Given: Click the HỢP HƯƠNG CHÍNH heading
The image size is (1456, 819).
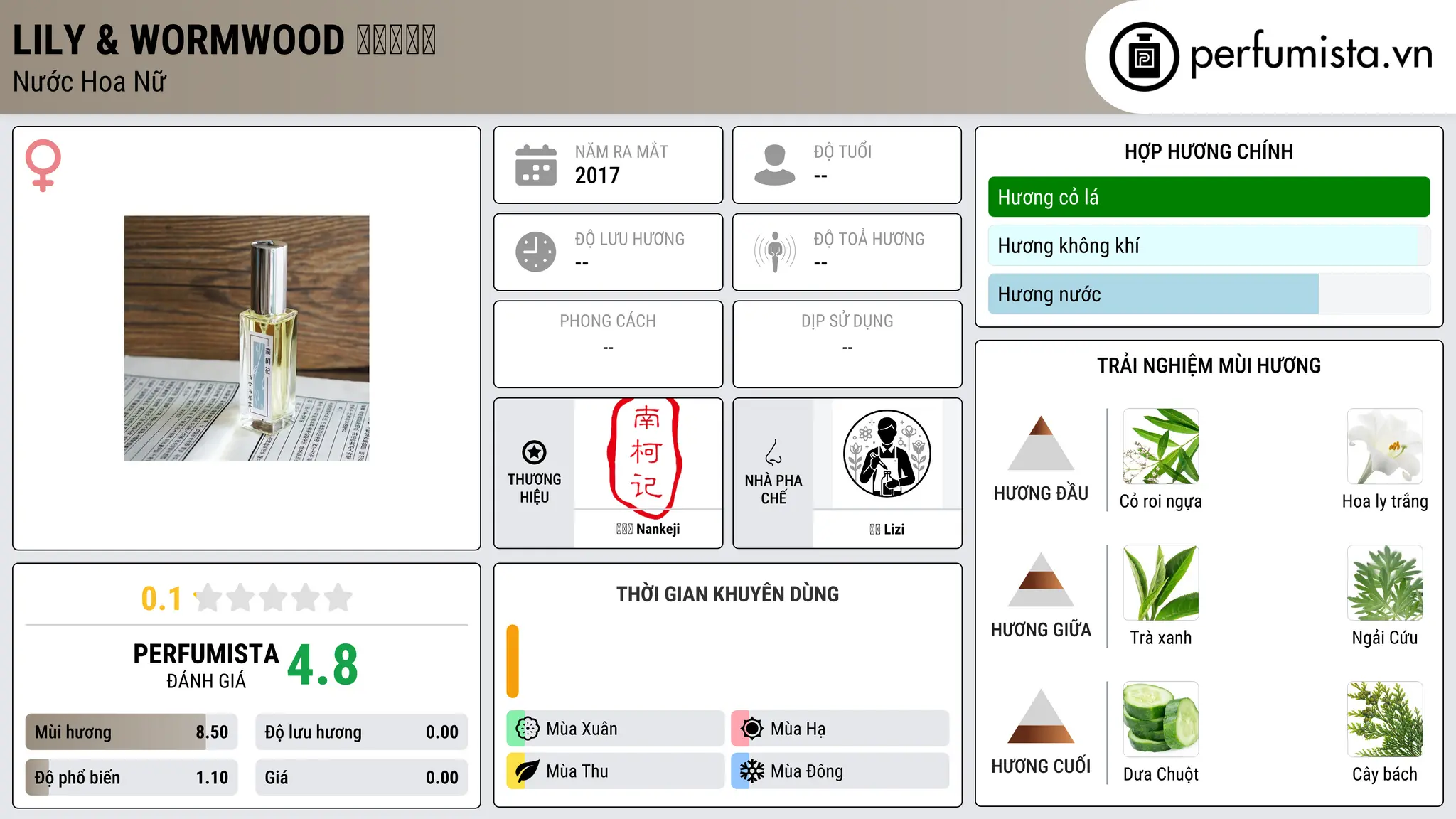Looking at the screenshot, I should pos(1209,151).
